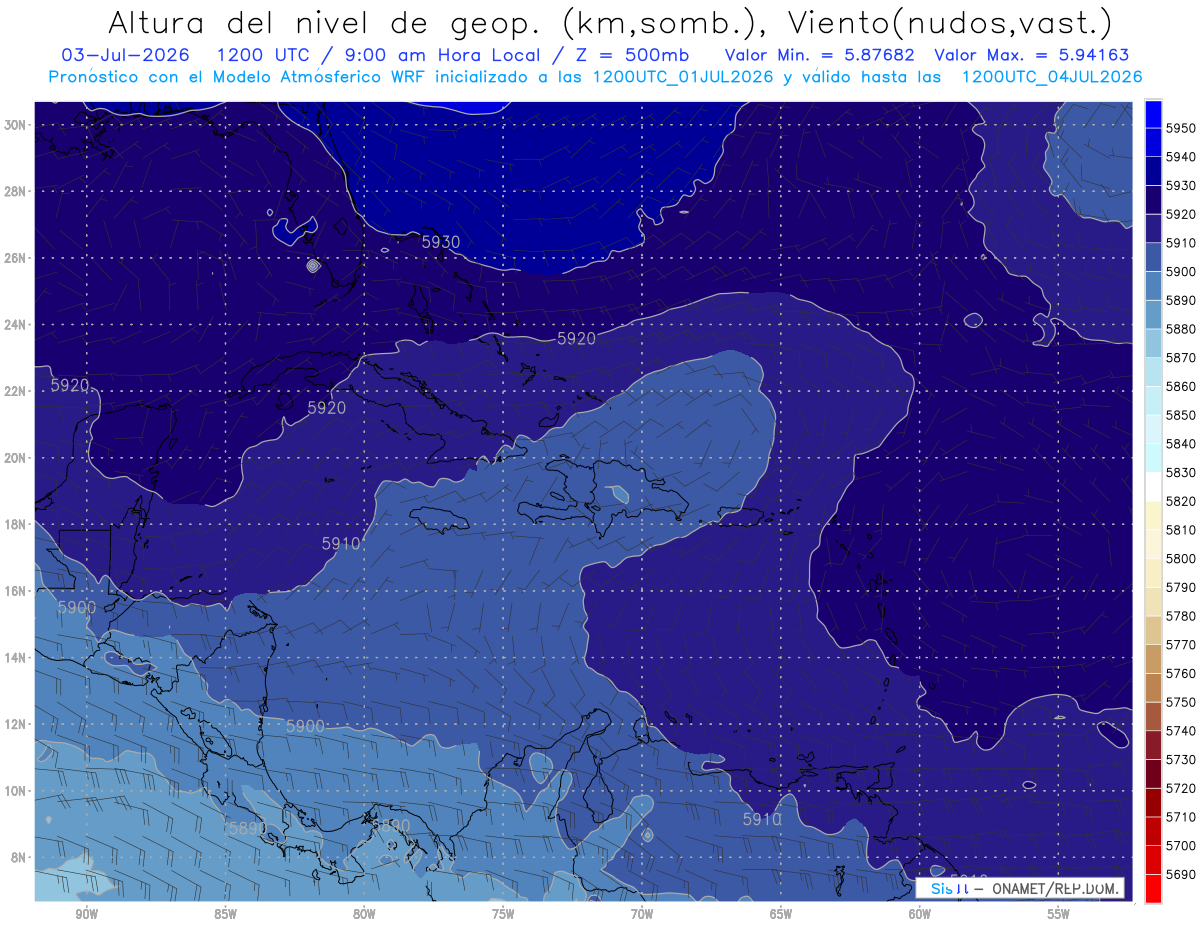Click the 14N latitude axis label
Screen dimensions: 1200x927
click(x=17, y=658)
